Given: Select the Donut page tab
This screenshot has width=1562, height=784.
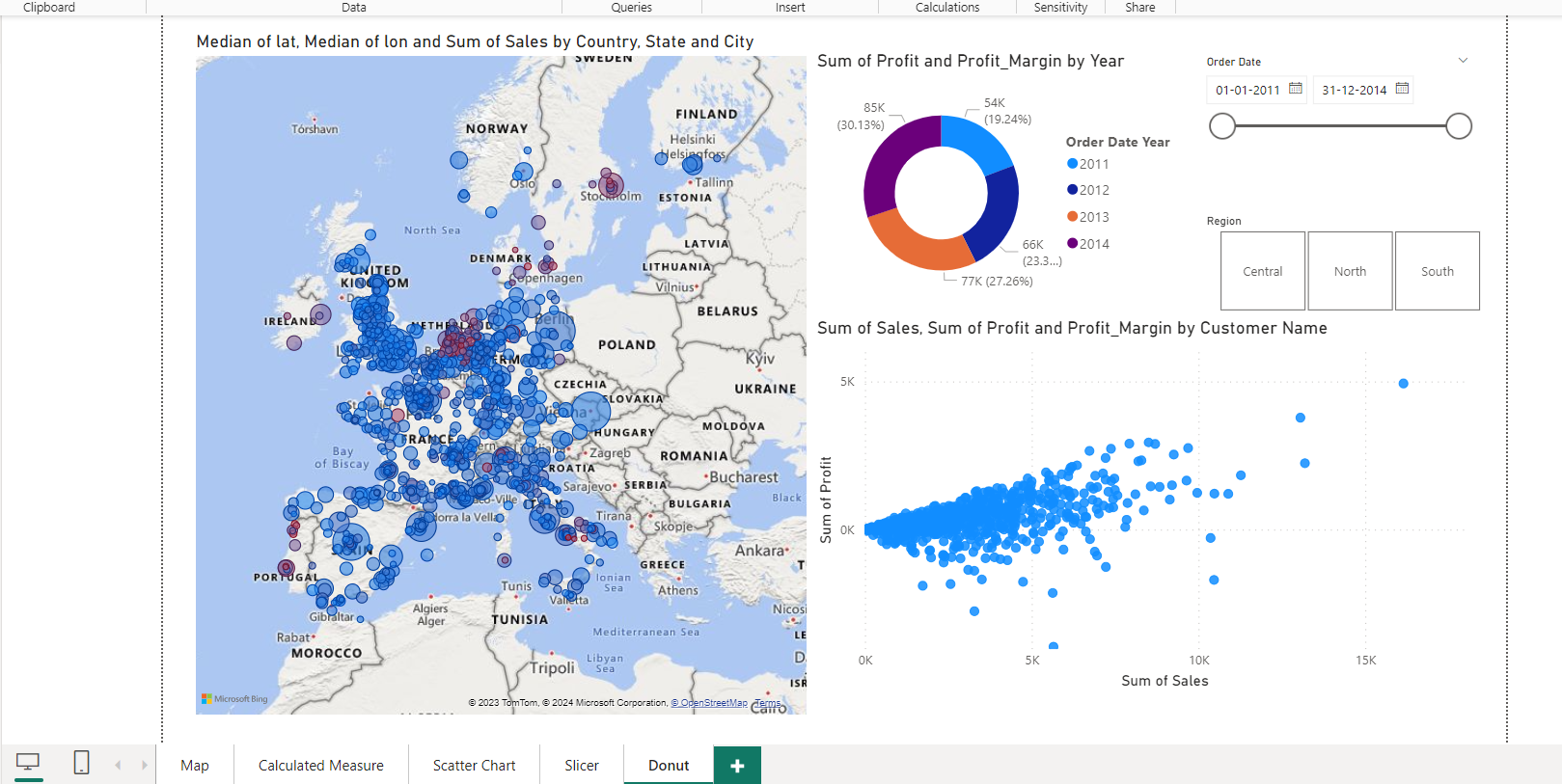Looking at the screenshot, I should coord(669,766).
